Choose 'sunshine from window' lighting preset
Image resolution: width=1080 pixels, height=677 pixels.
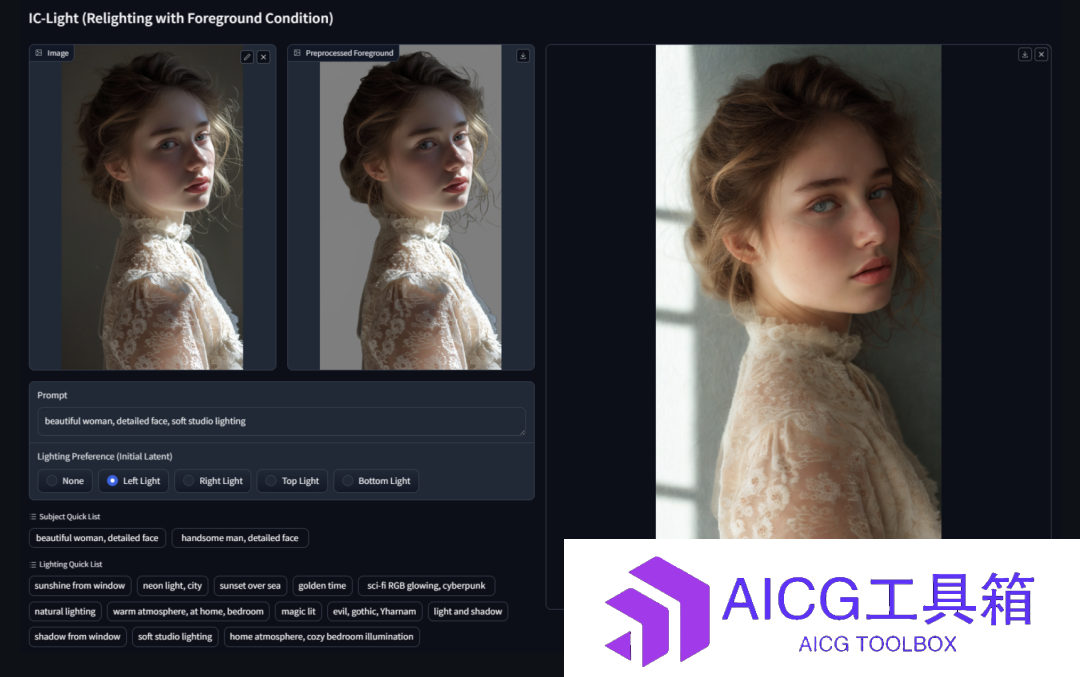(x=80, y=586)
